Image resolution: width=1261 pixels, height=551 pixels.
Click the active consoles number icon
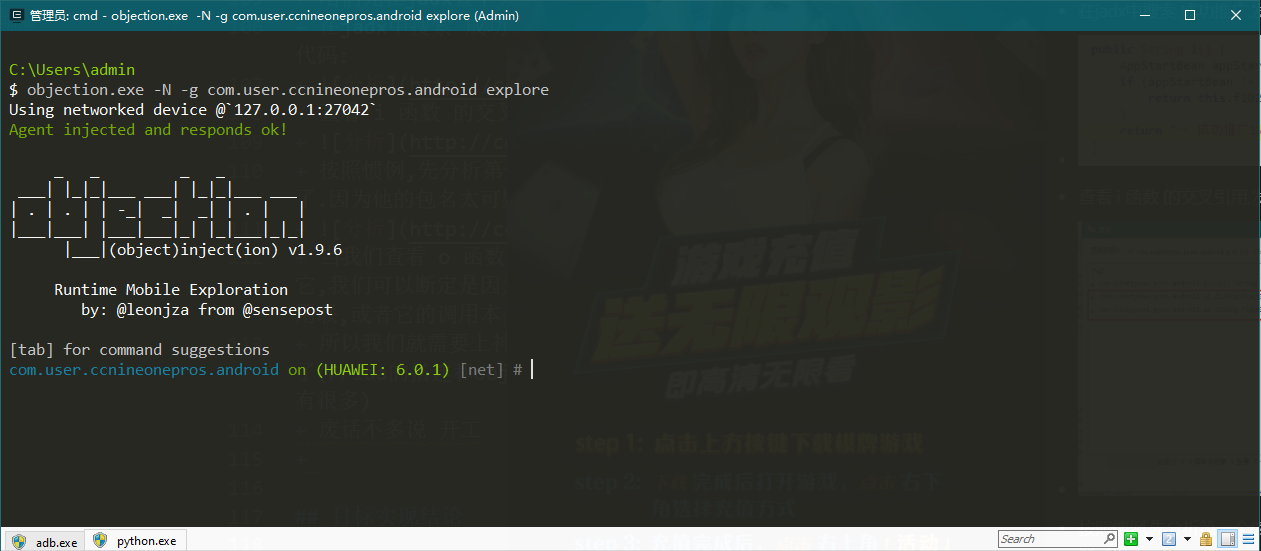[1168, 540]
